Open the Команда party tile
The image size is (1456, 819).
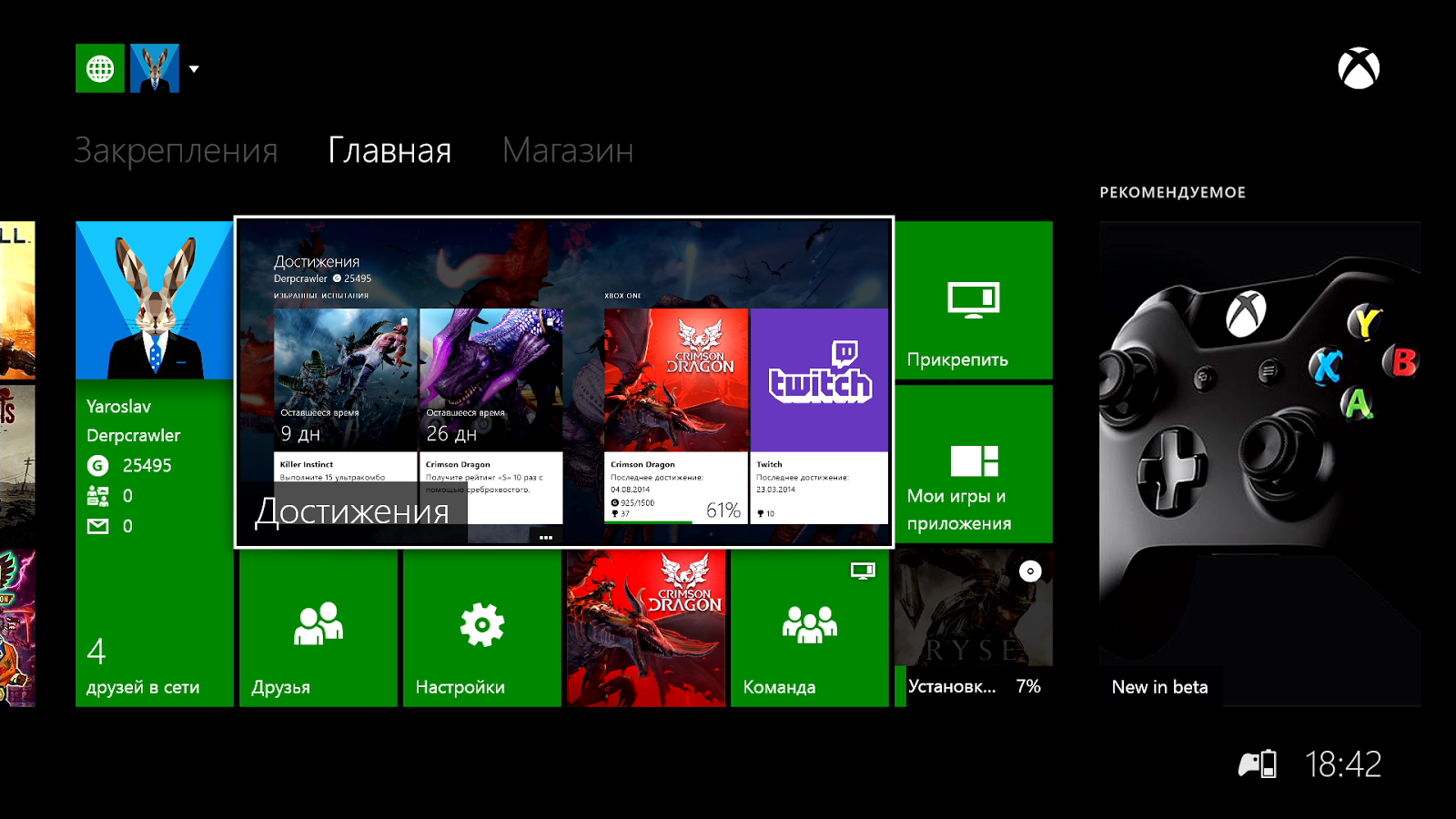(x=810, y=628)
